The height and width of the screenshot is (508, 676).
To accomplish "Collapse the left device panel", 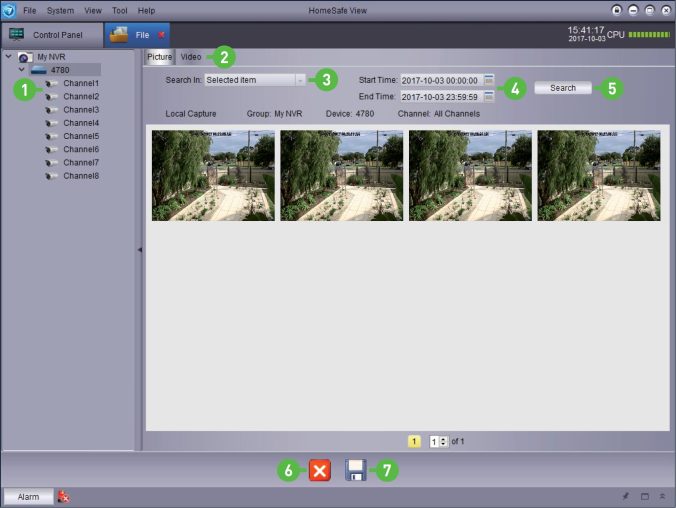I will (x=140, y=249).
